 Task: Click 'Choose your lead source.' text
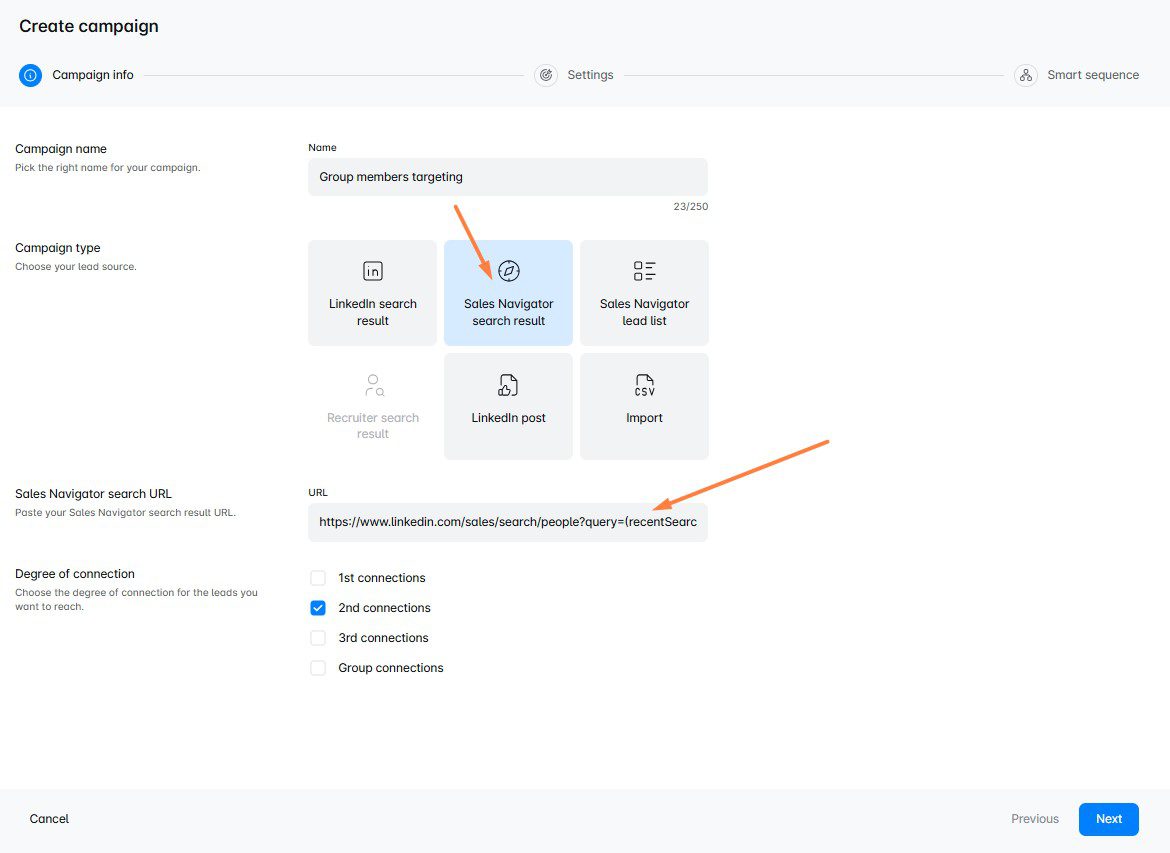(x=75, y=266)
